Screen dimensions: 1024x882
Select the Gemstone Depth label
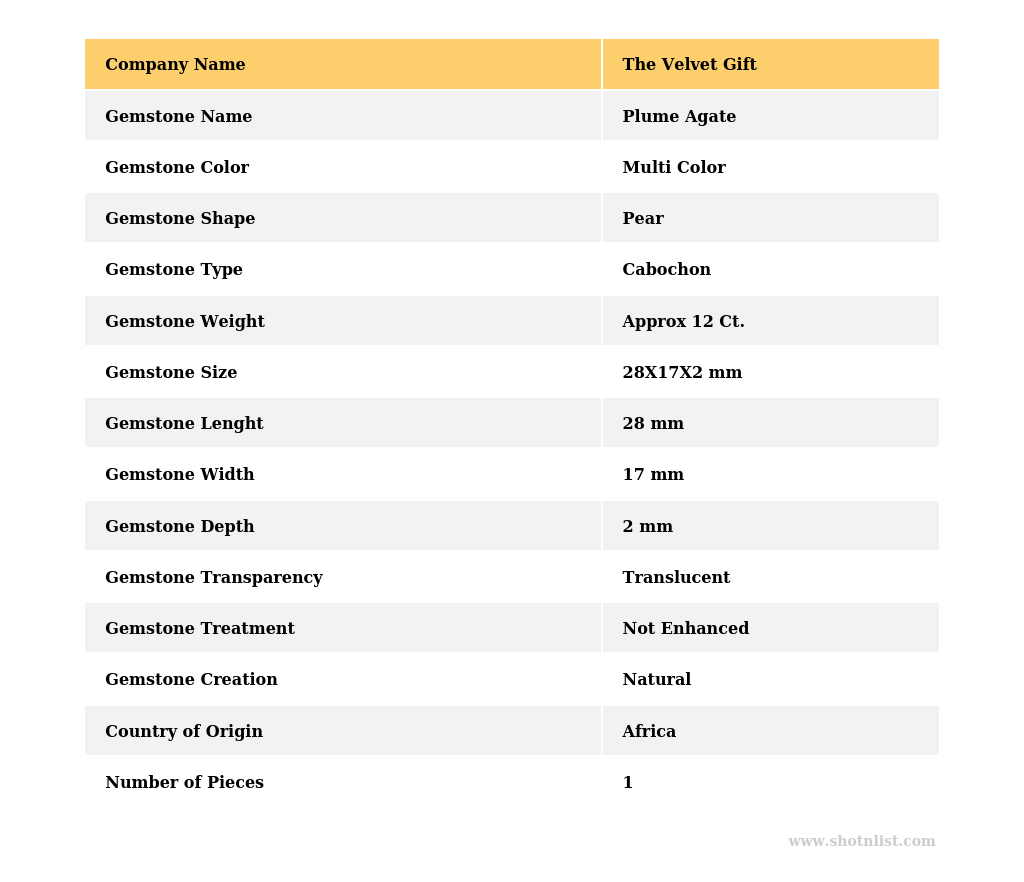pos(180,527)
